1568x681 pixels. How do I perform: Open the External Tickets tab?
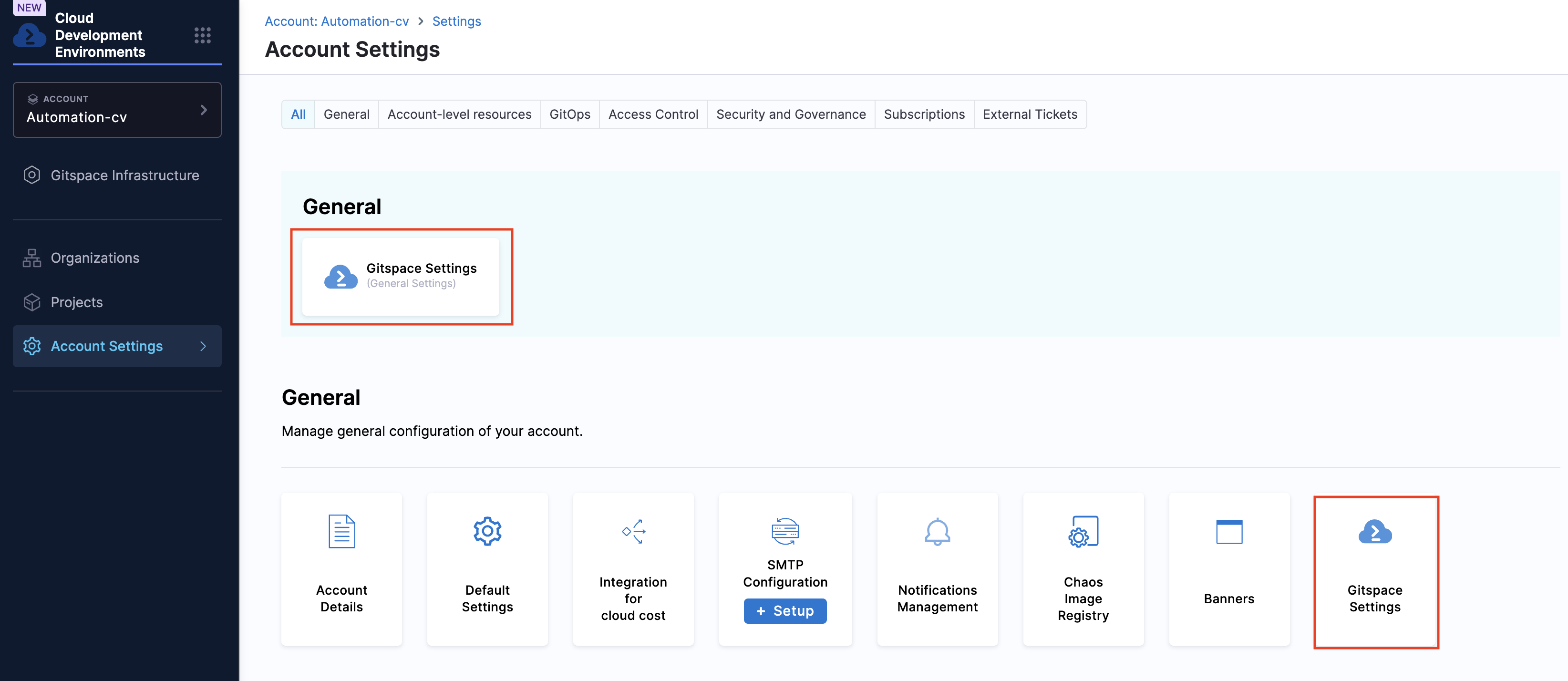coord(1029,114)
